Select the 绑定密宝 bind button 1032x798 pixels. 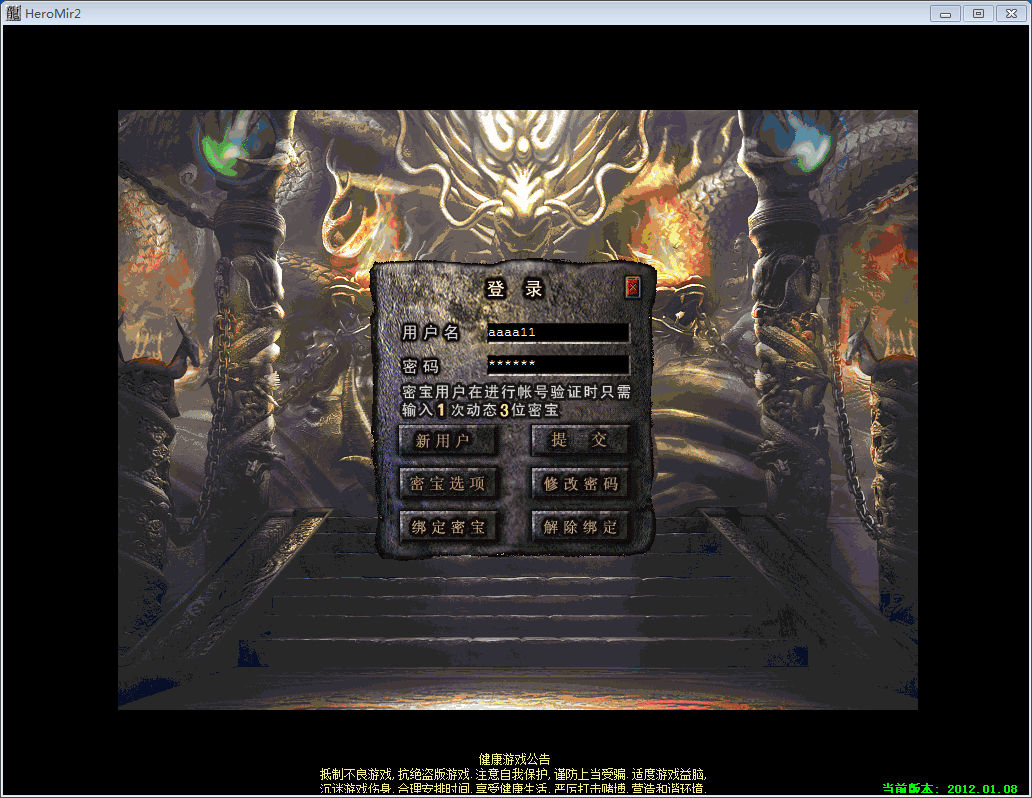click(447, 527)
